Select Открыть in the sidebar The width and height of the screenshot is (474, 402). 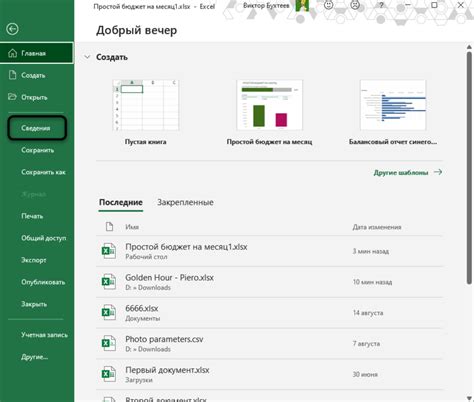pyautogui.click(x=37, y=97)
